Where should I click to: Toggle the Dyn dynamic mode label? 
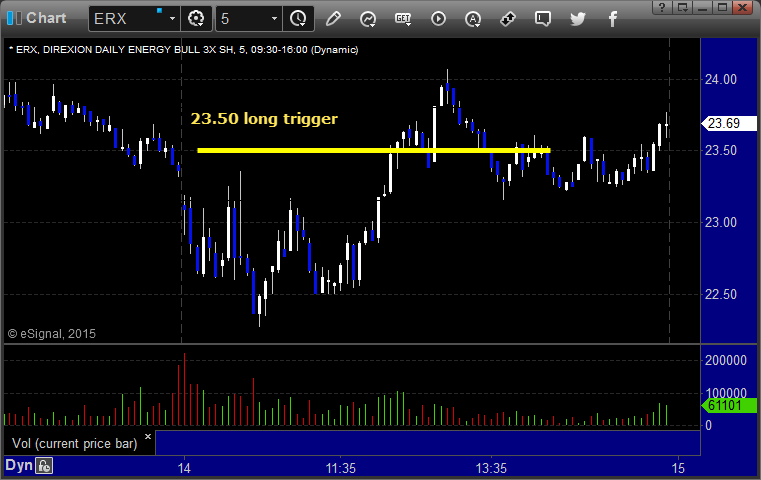tap(19, 465)
